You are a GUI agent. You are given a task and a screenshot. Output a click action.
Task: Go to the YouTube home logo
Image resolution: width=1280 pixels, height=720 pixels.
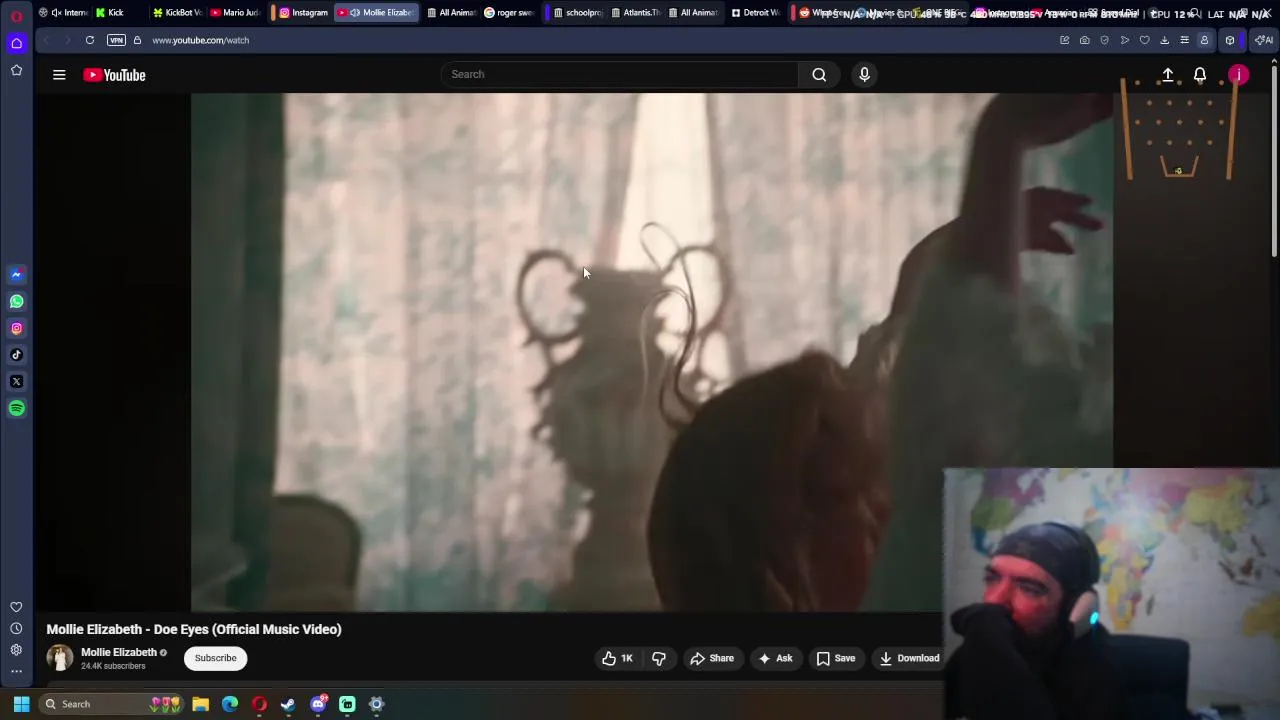(114, 75)
